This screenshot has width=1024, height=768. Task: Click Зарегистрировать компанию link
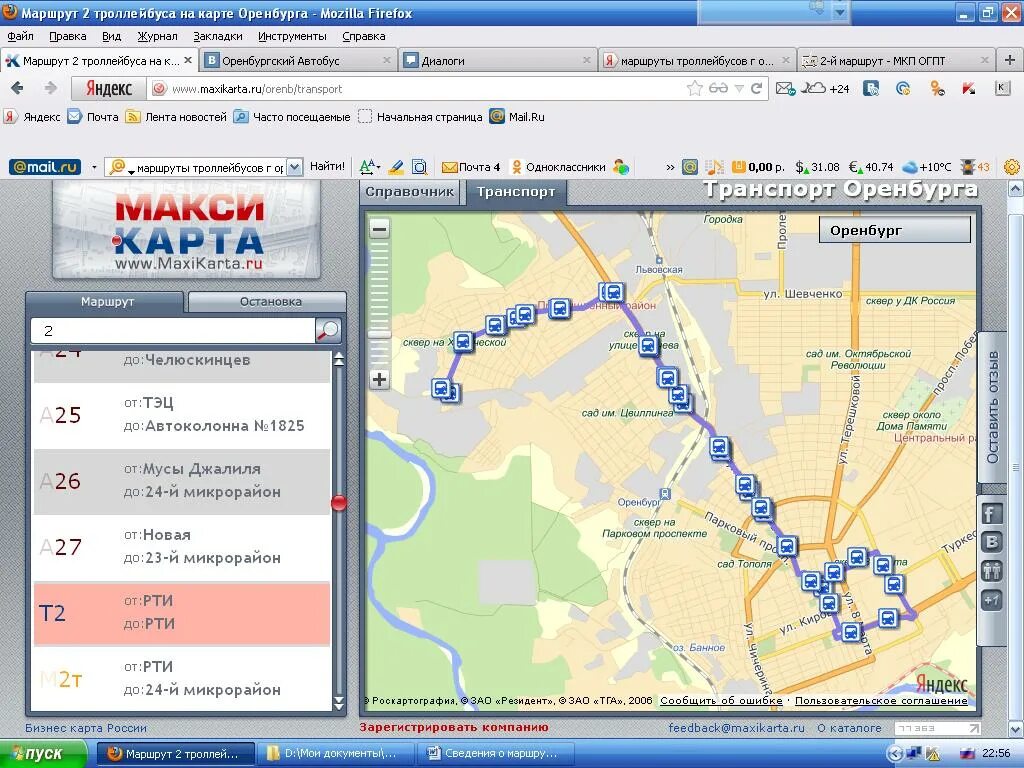pos(454,727)
